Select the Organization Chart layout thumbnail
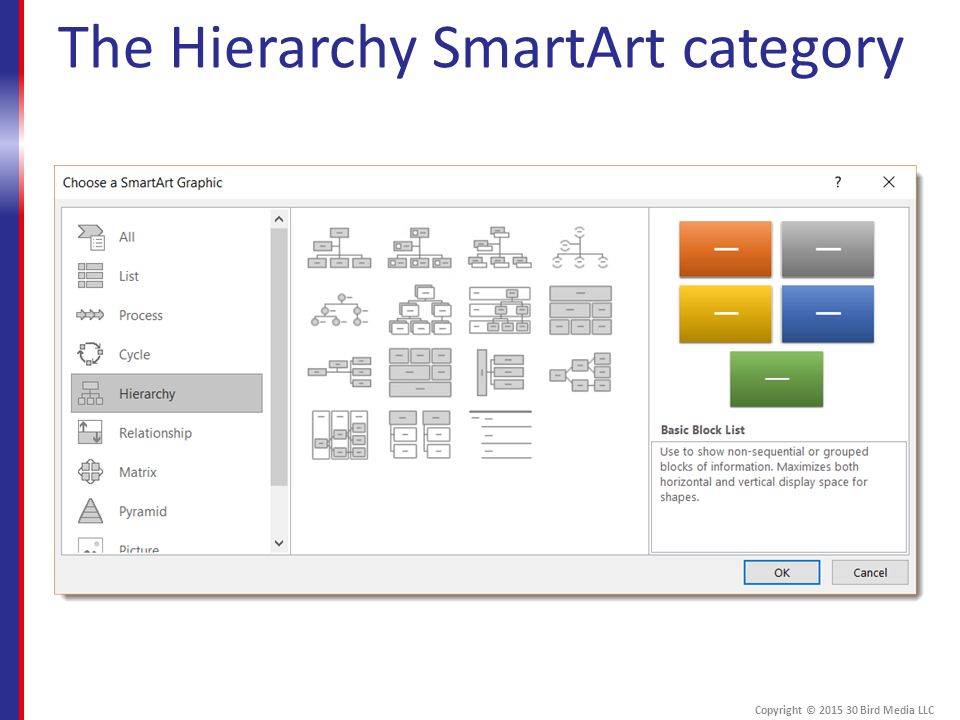Screen dimensions: 960x720 point(339,248)
